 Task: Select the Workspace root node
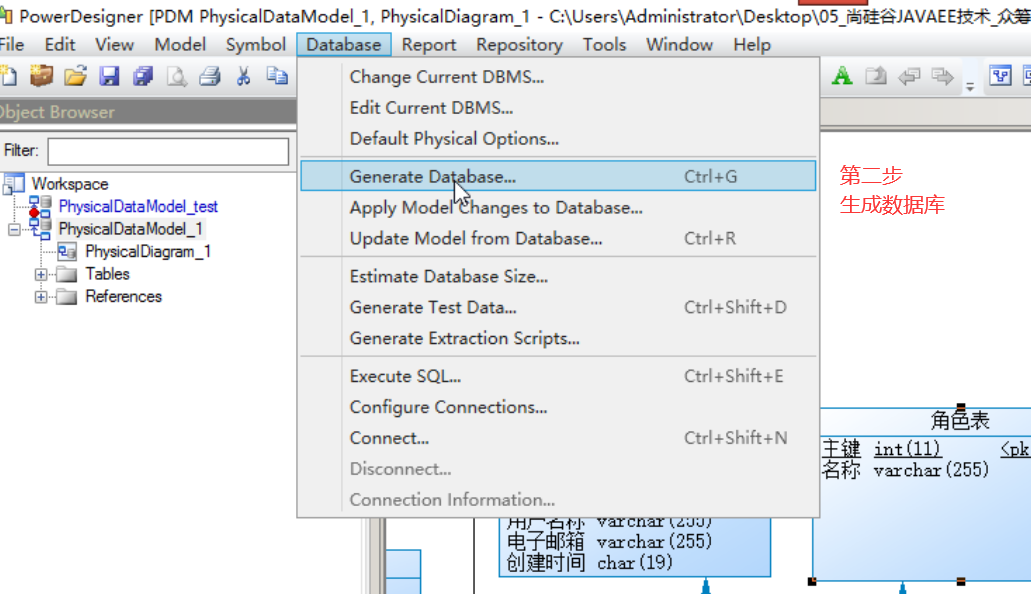tap(70, 184)
